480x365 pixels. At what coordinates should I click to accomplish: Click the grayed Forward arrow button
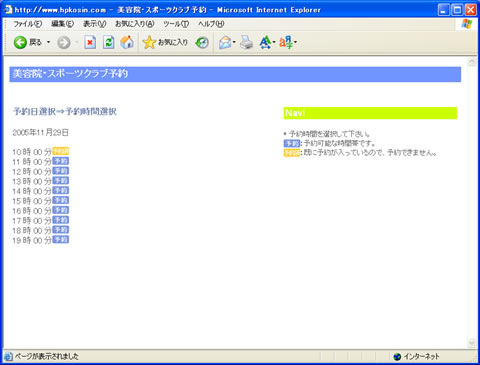coord(64,43)
